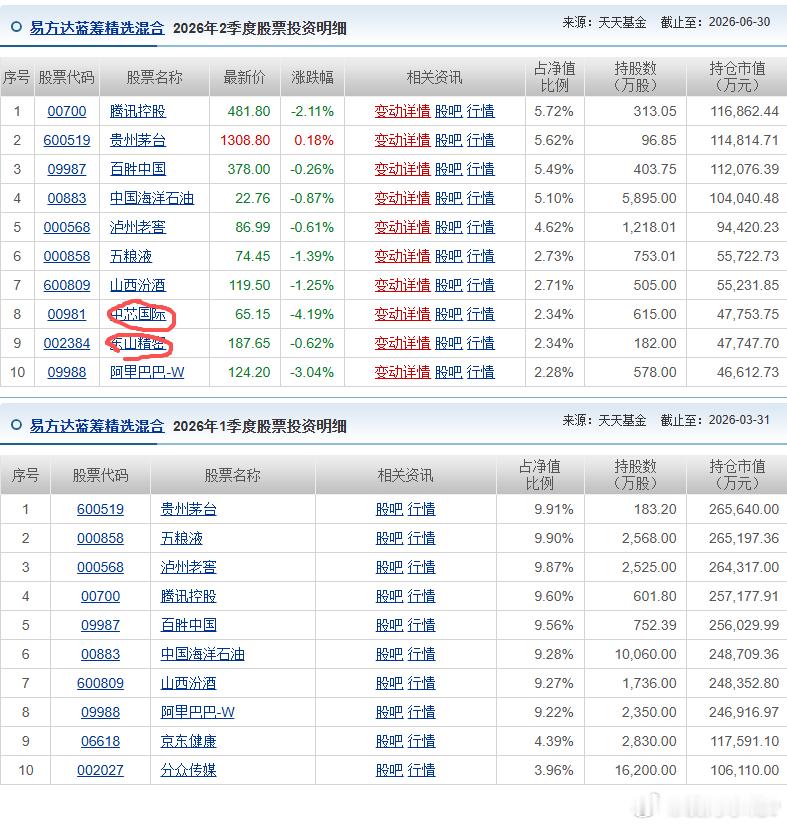Open 股吧 for 泸州老窖 in 1季度 table
Image resolution: width=787 pixels, height=826 pixels.
pyautogui.click(x=389, y=567)
